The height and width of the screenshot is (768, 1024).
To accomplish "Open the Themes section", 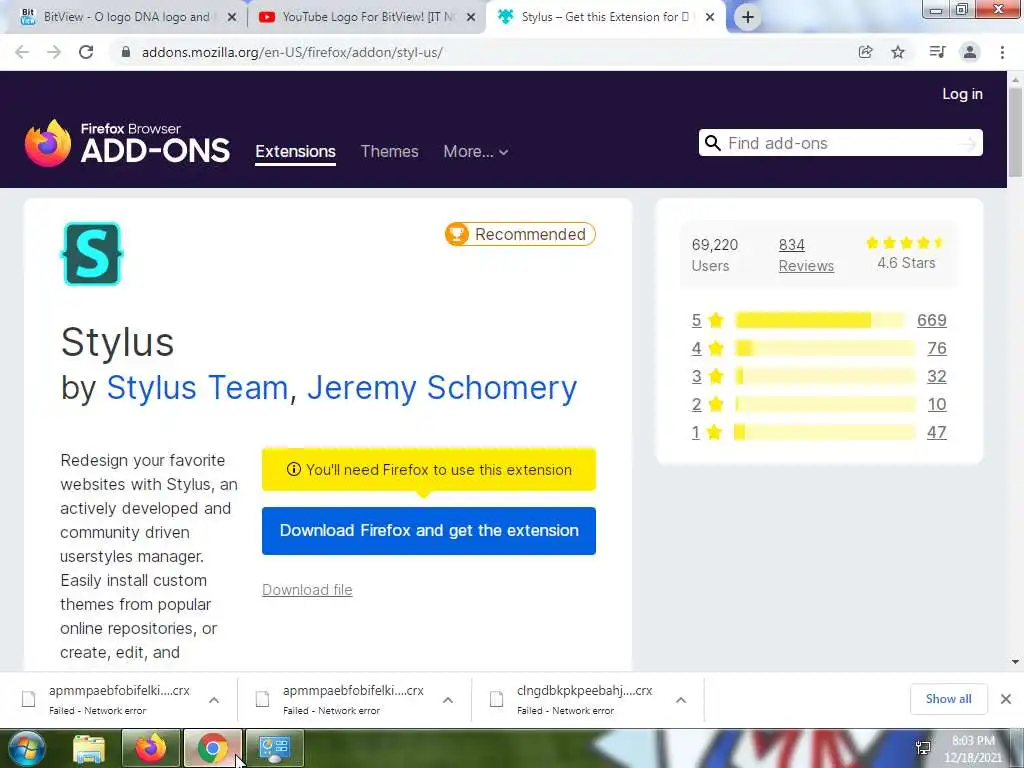I will pyautogui.click(x=389, y=152).
